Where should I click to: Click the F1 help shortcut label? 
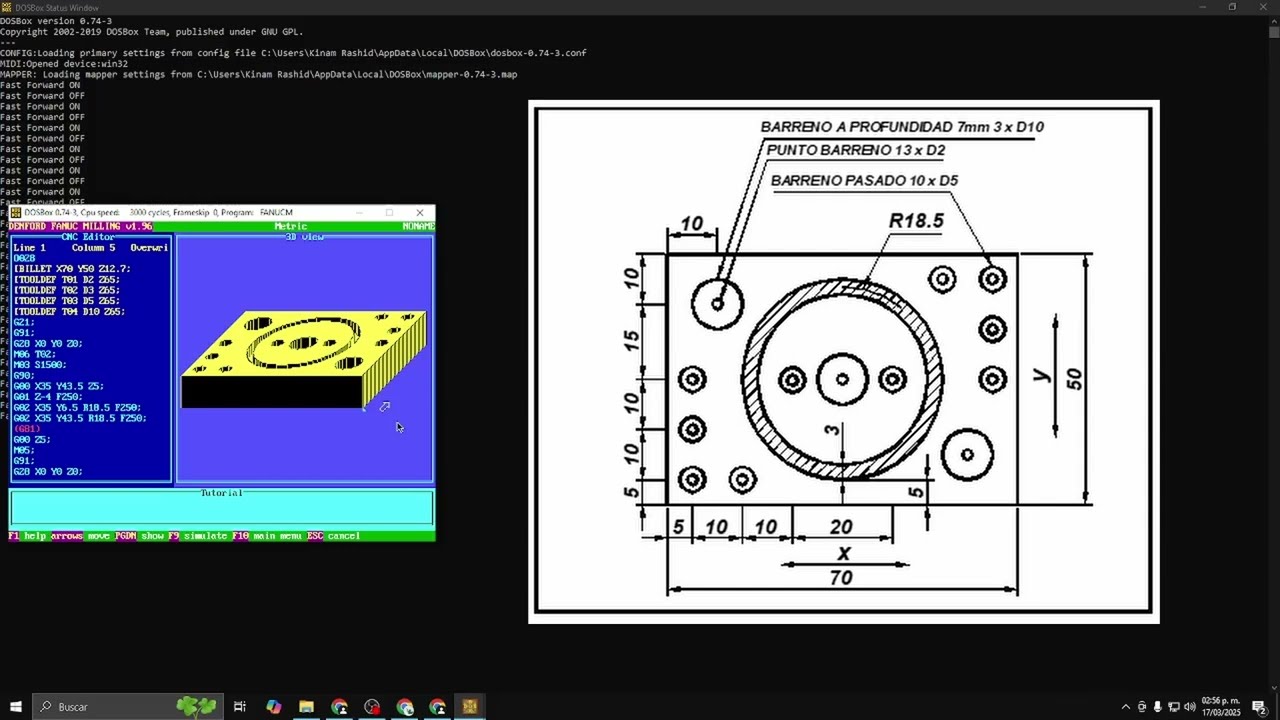click(x=28, y=536)
